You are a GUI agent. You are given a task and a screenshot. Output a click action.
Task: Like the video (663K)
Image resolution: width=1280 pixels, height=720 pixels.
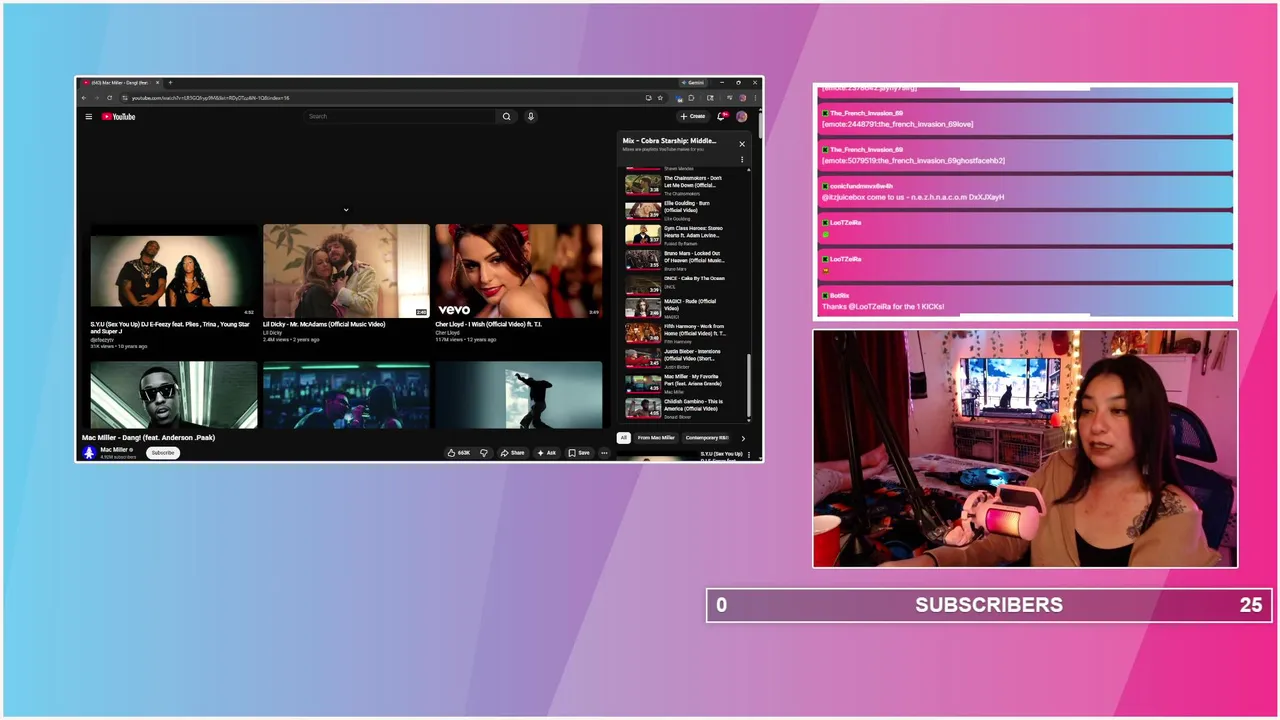[459, 453]
